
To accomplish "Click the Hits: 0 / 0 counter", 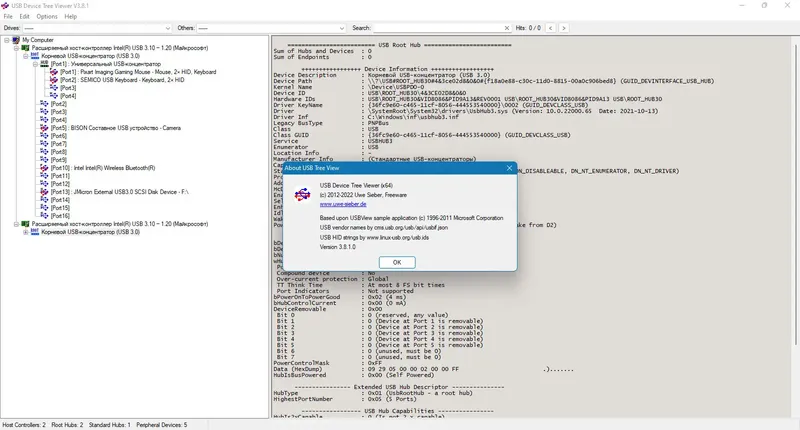I will point(528,28).
